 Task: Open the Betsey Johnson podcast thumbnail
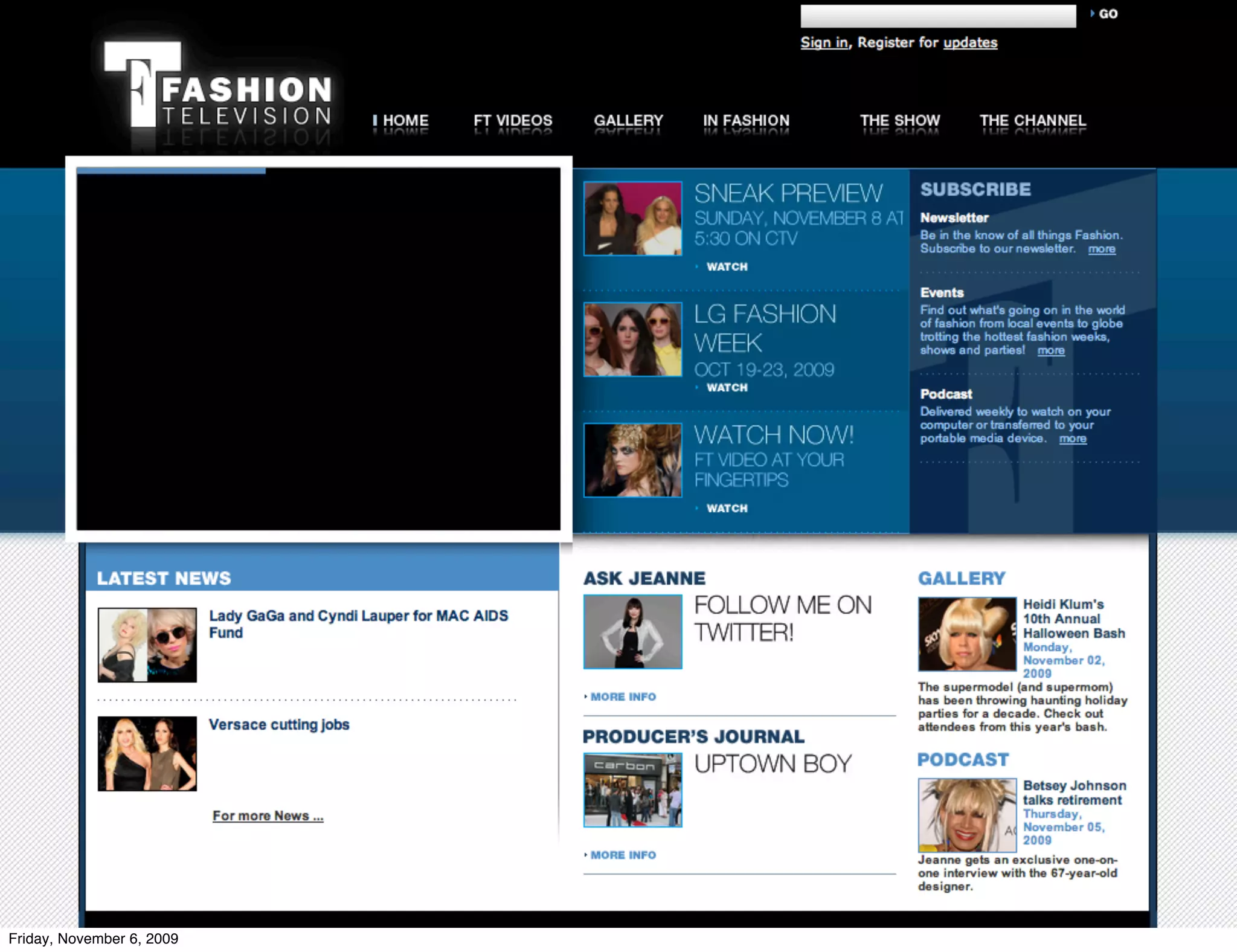(967, 815)
